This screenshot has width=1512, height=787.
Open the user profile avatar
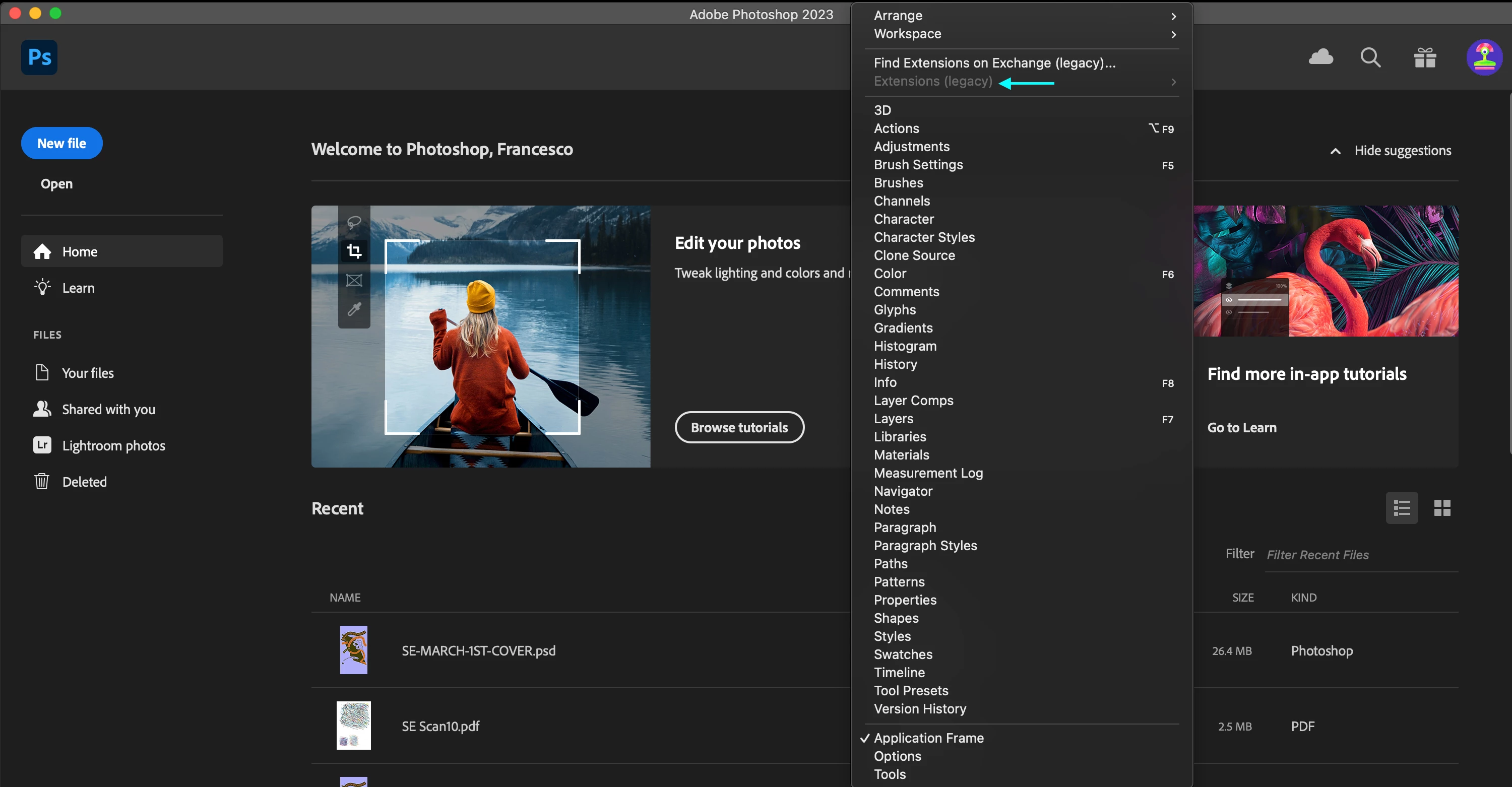[x=1484, y=57]
